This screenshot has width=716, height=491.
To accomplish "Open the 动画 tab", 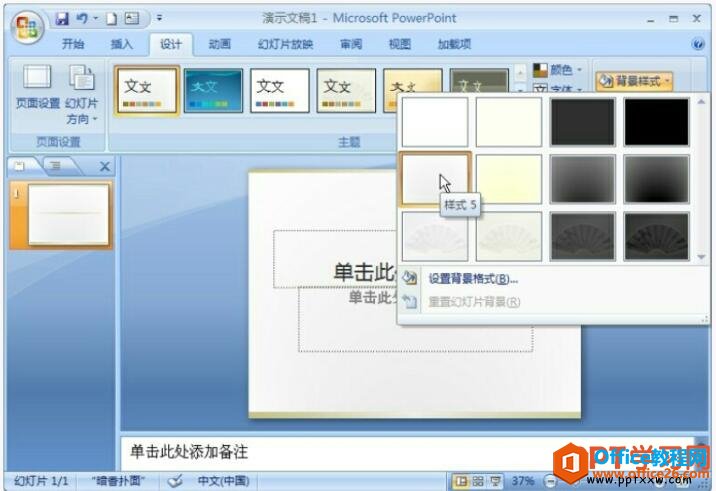I will pyautogui.click(x=220, y=44).
